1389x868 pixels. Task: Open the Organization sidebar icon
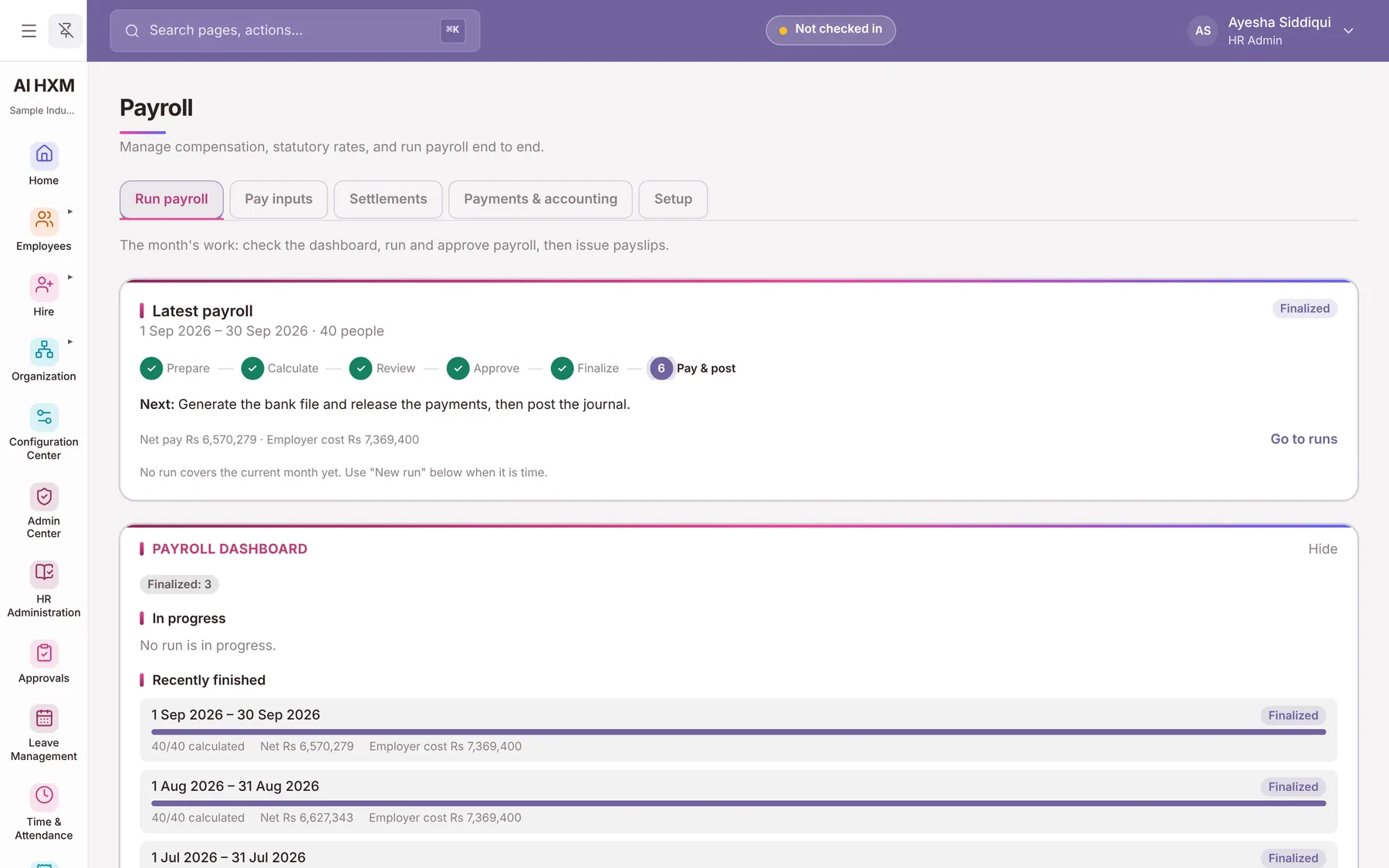pos(44,352)
